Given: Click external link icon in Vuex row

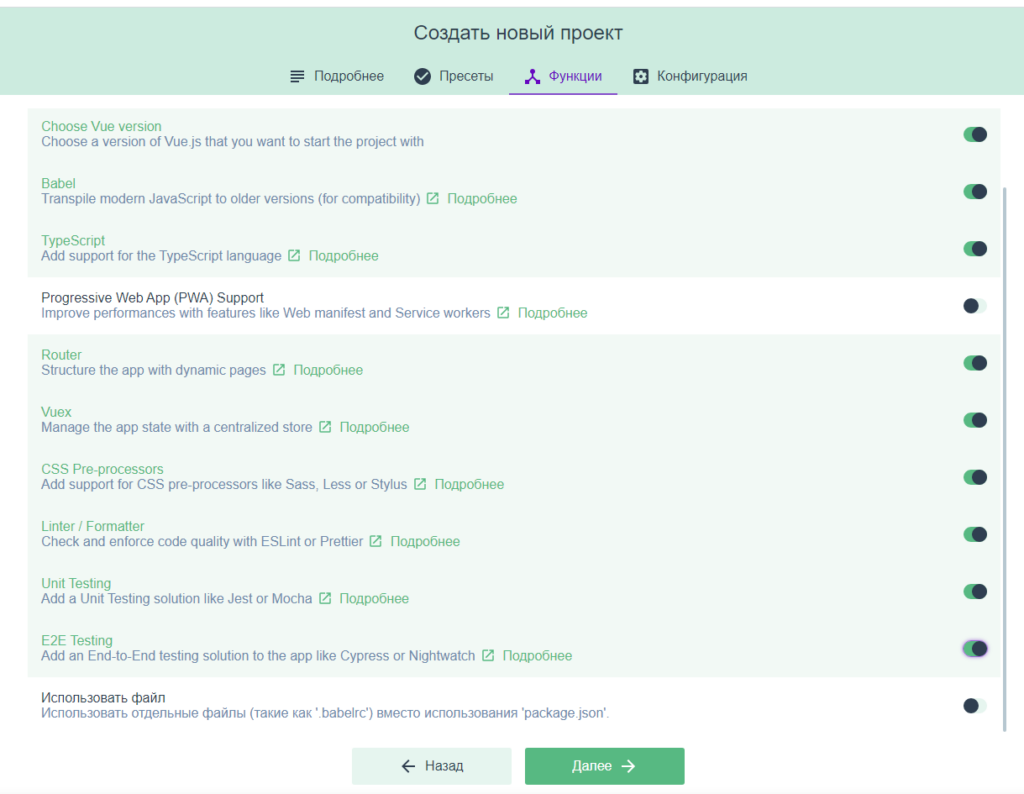Looking at the screenshot, I should (325, 427).
